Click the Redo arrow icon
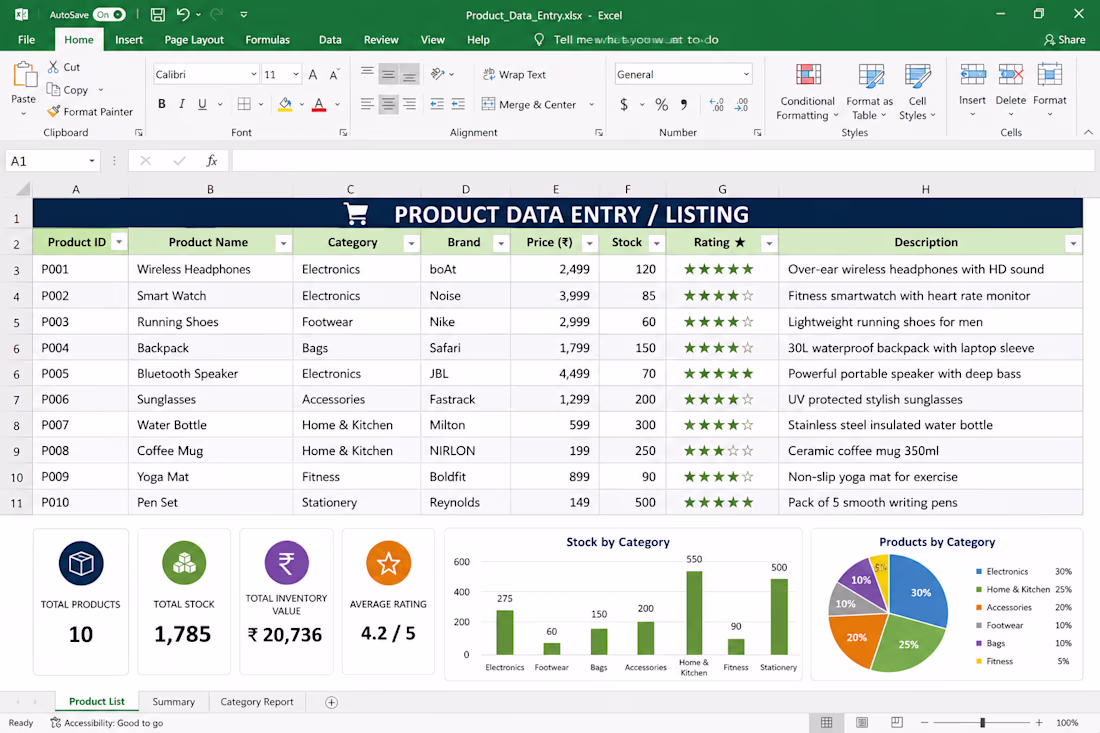The image size is (1100, 733). pos(216,14)
